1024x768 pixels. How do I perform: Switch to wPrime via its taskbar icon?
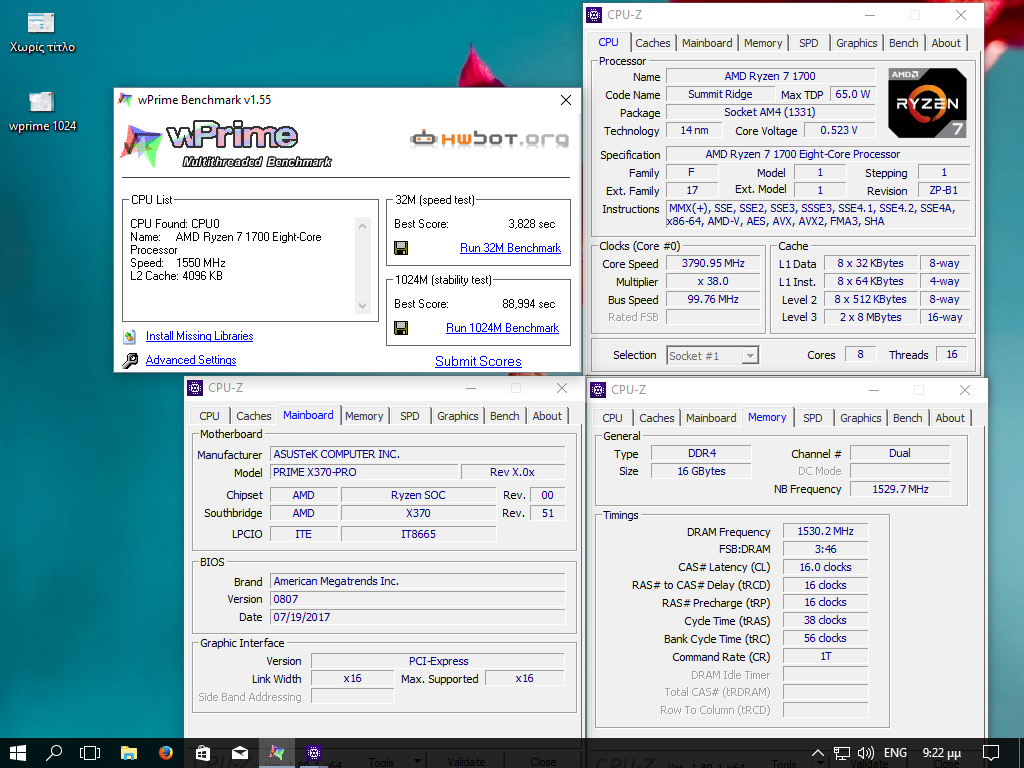277,753
